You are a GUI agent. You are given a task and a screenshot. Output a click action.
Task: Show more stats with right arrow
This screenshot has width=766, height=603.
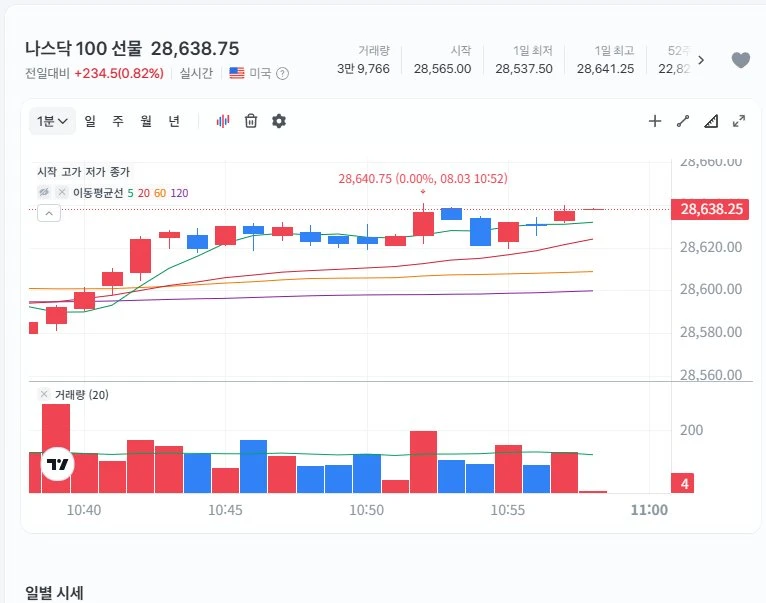pos(701,60)
